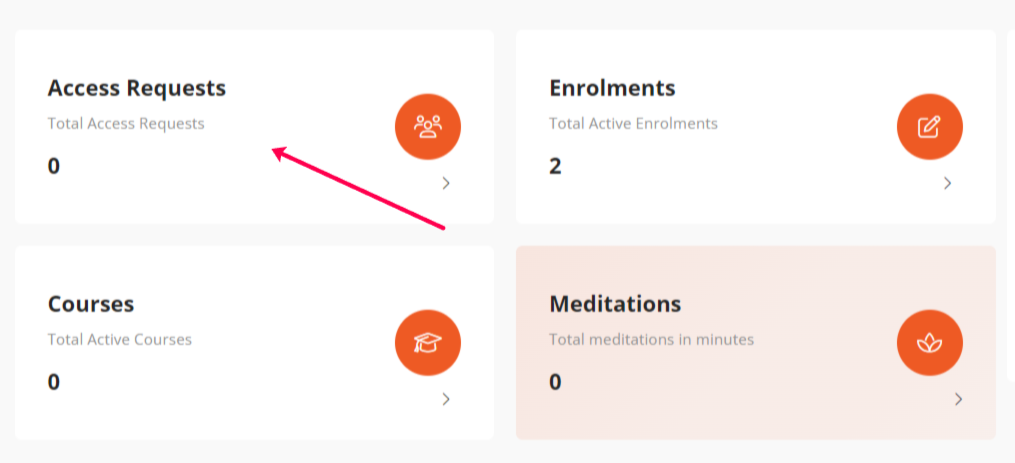Image resolution: width=1015 pixels, height=463 pixels.
Task: Click the Meditations count value 0
Action: [x=555, y=382]
